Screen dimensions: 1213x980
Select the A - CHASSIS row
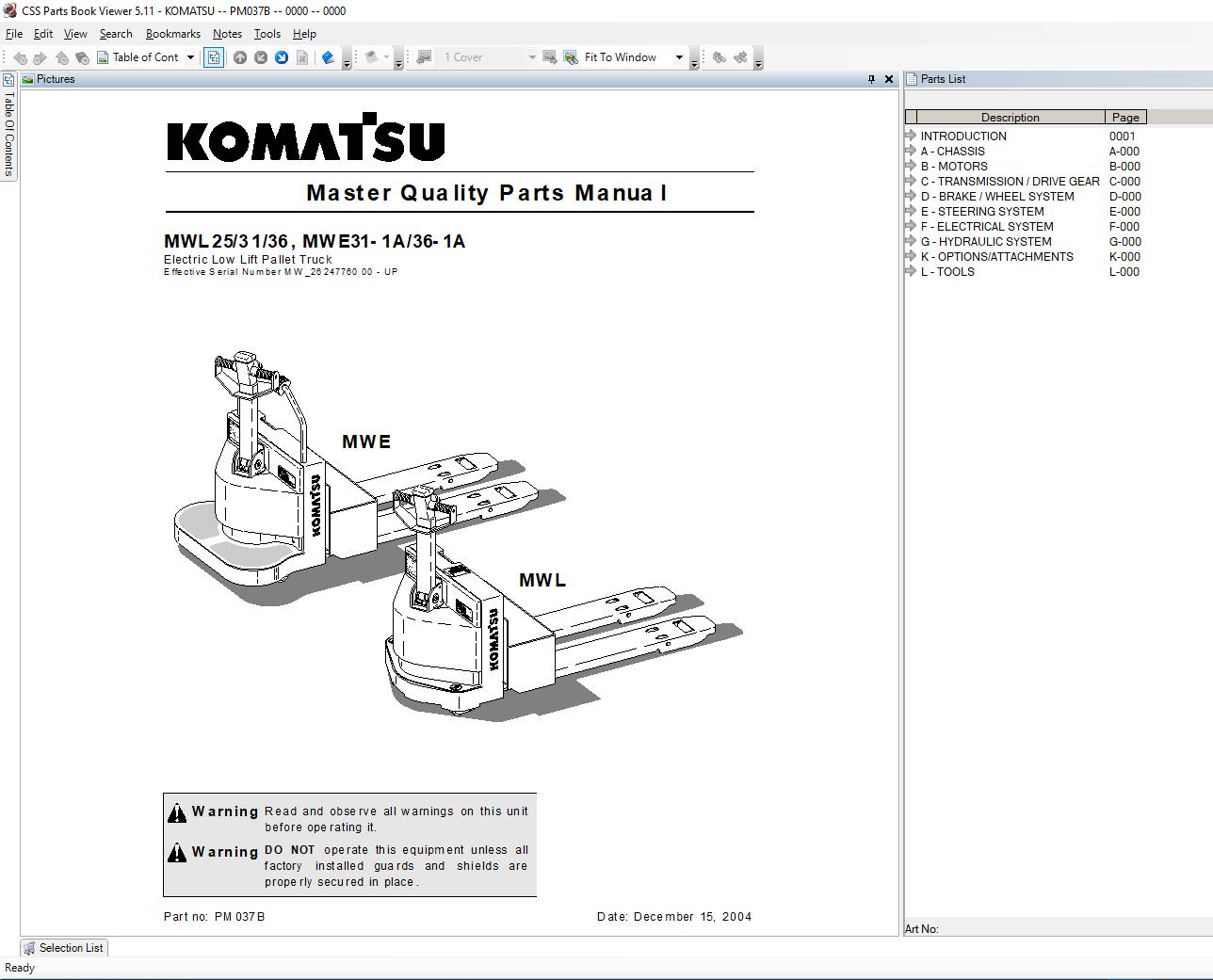click(1026, 151)
